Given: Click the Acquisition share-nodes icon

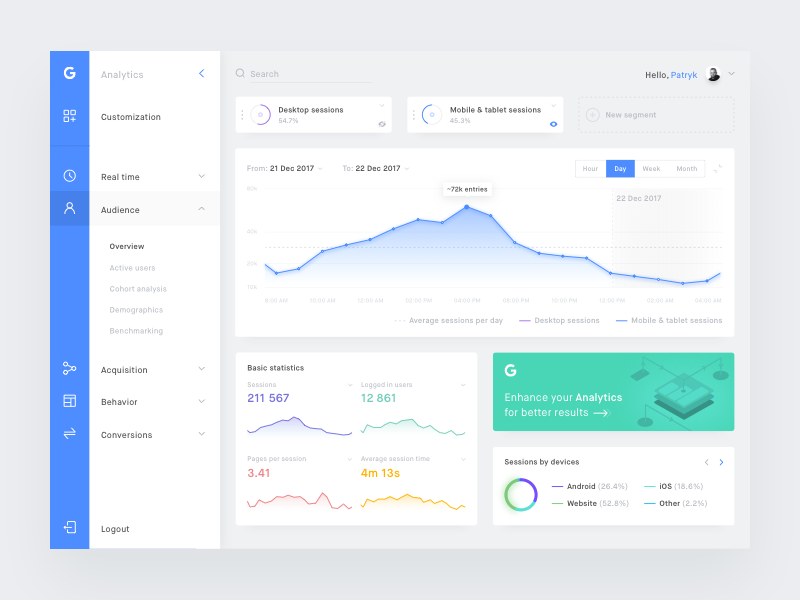Looking at the screenshot, I should coord(69,369).
